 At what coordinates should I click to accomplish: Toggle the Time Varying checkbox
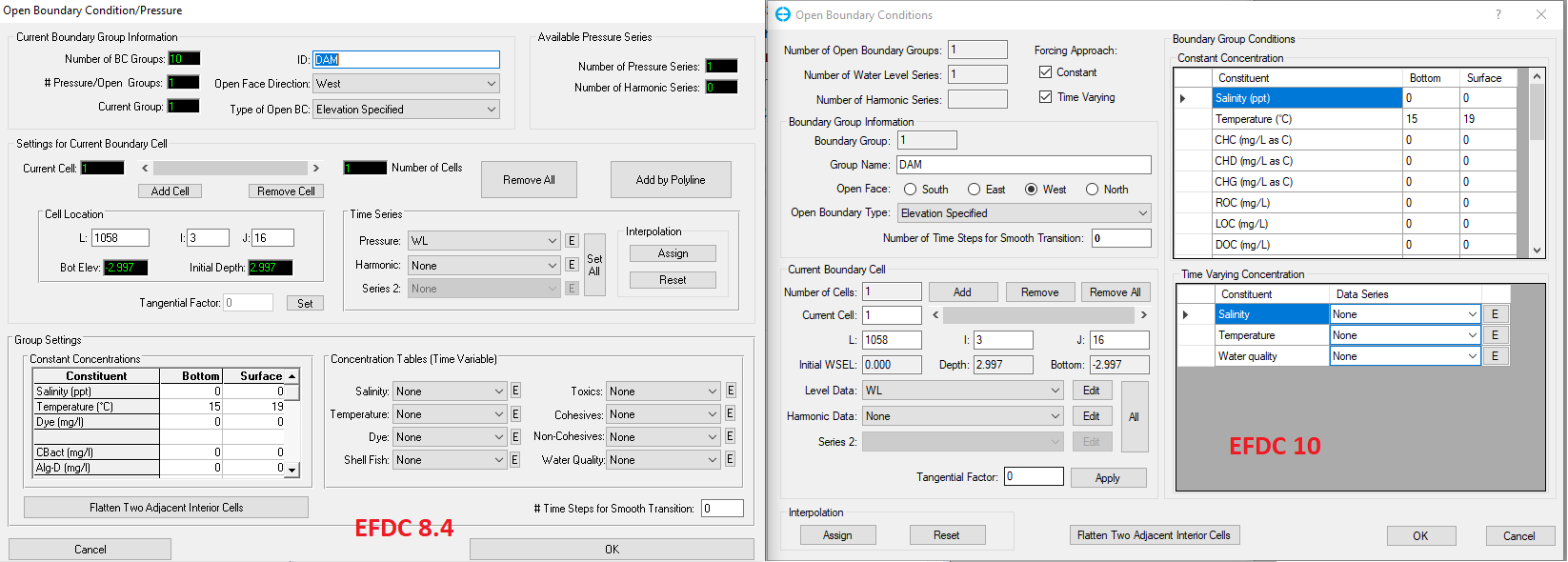pos(1045,97)
